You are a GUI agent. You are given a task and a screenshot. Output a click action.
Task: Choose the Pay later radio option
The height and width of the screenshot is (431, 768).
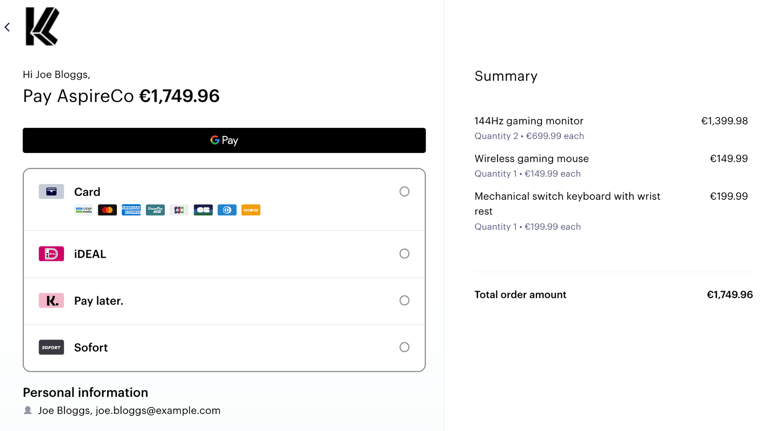[x=404, y=300]
